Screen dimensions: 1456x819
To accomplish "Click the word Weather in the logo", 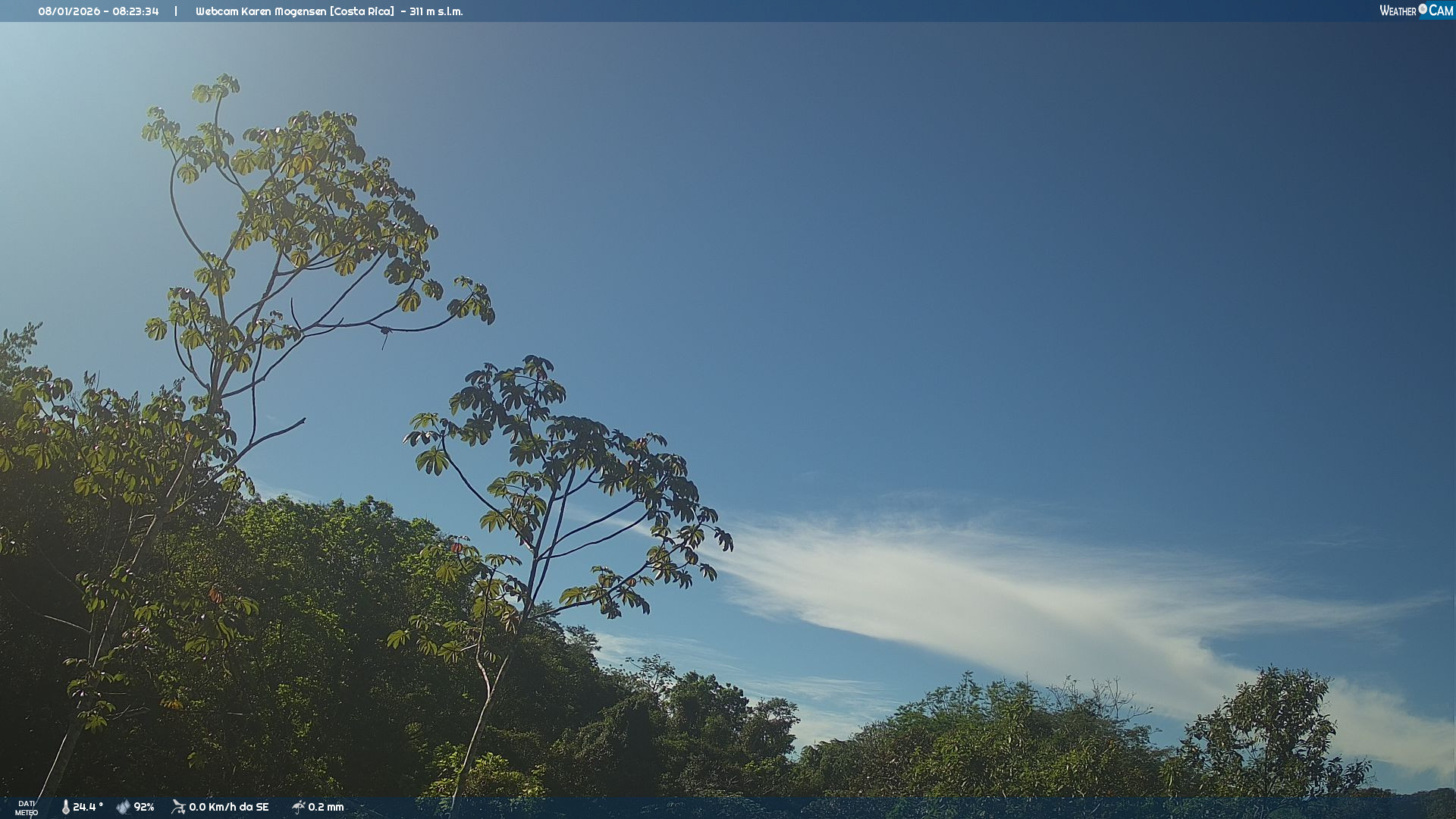I will tap(1398, 11).
